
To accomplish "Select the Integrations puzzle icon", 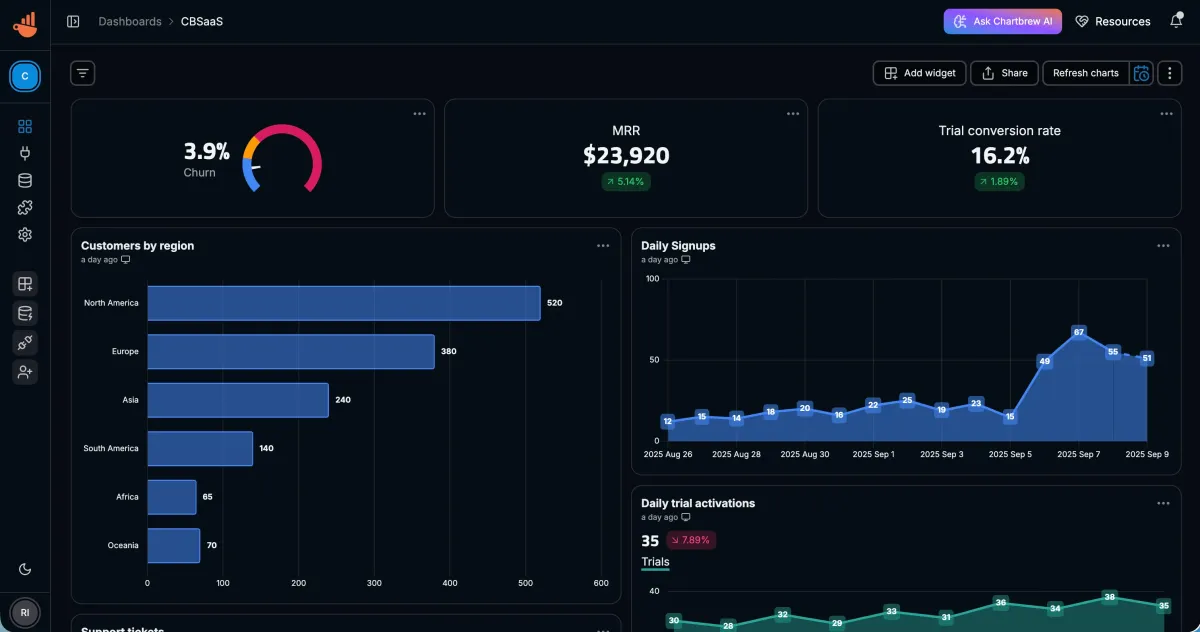I will pyautogui.click(x=24, y=207).
